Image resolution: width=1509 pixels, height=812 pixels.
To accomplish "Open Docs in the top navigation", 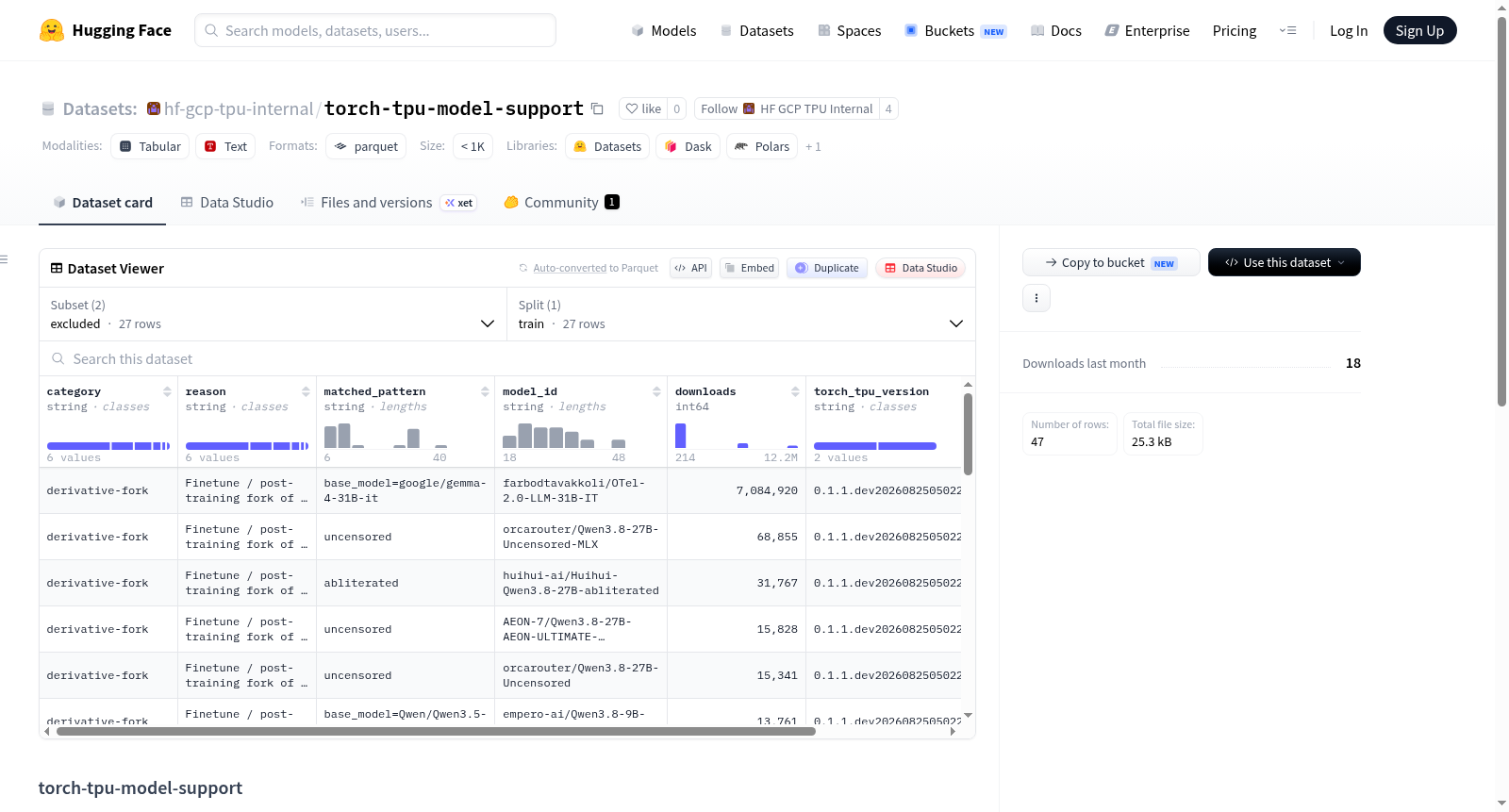I will (1056, 30).
